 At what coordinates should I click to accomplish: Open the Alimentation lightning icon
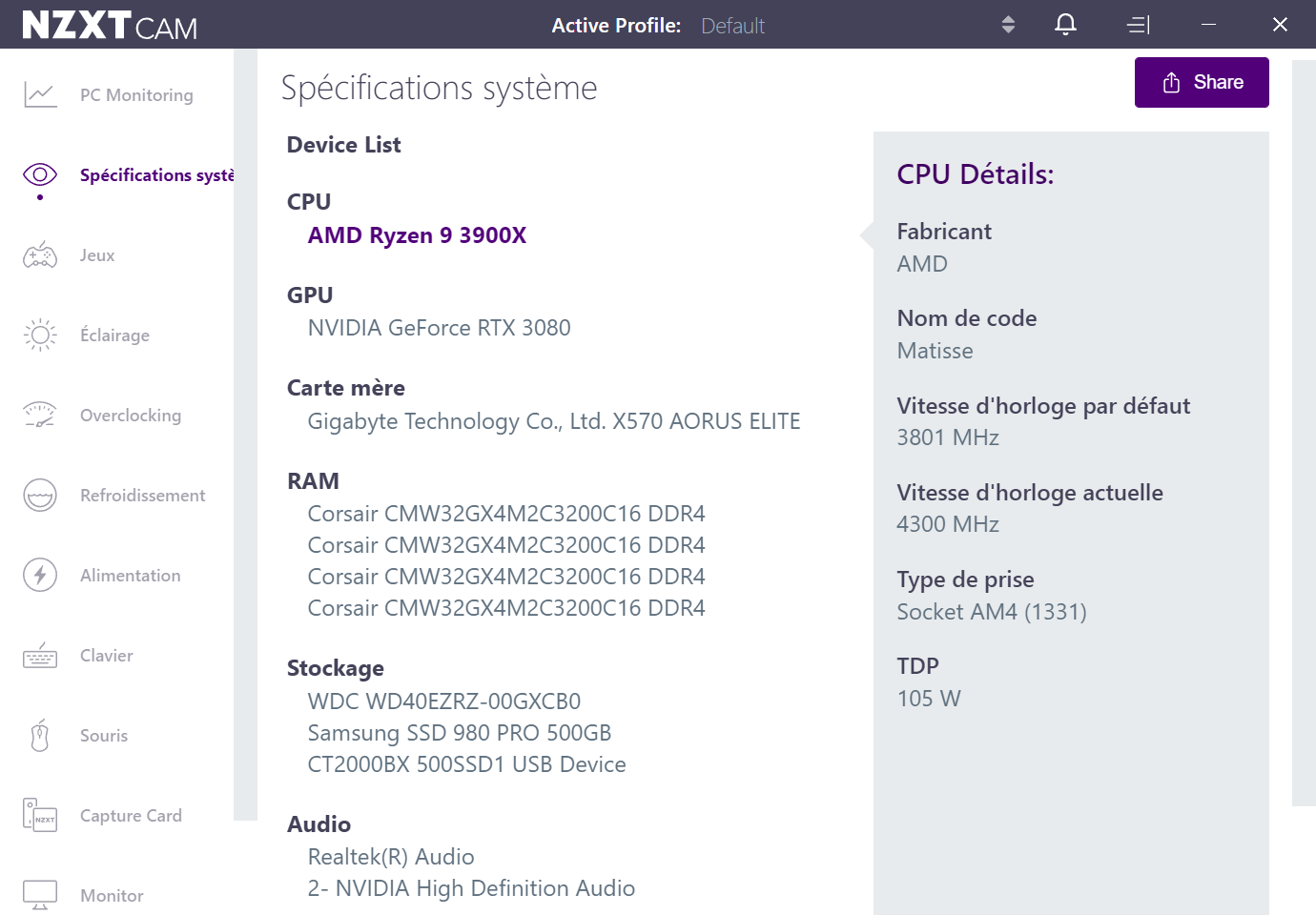tap(40, 575)
